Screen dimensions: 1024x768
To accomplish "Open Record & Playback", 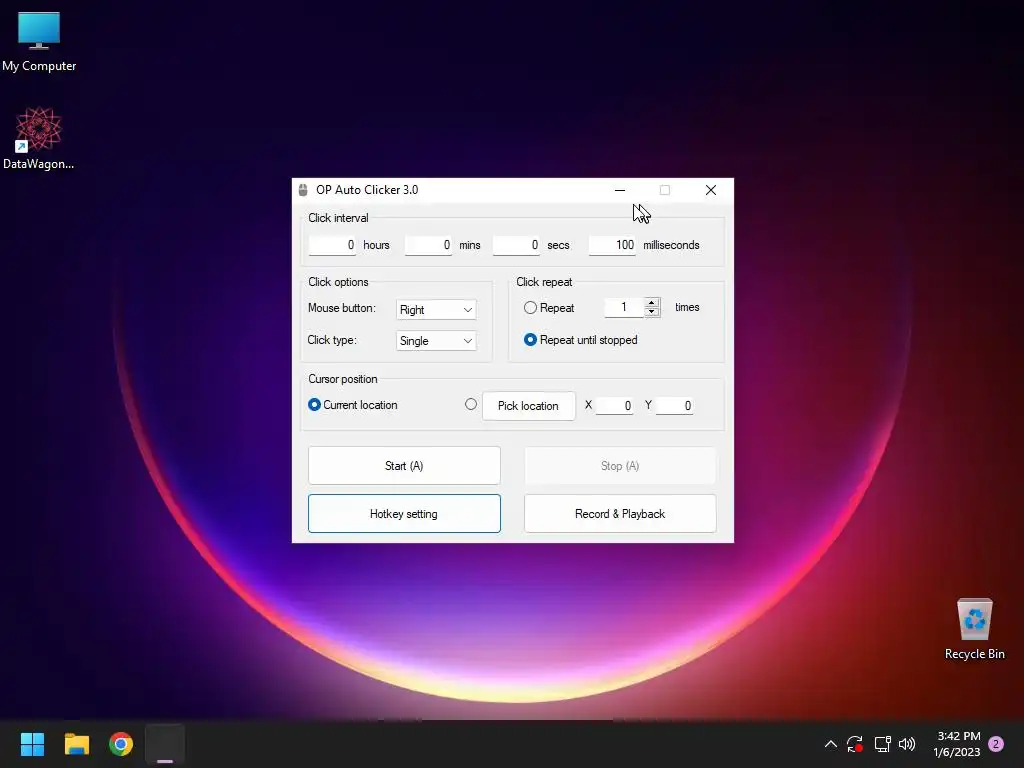I will point(620,513).
